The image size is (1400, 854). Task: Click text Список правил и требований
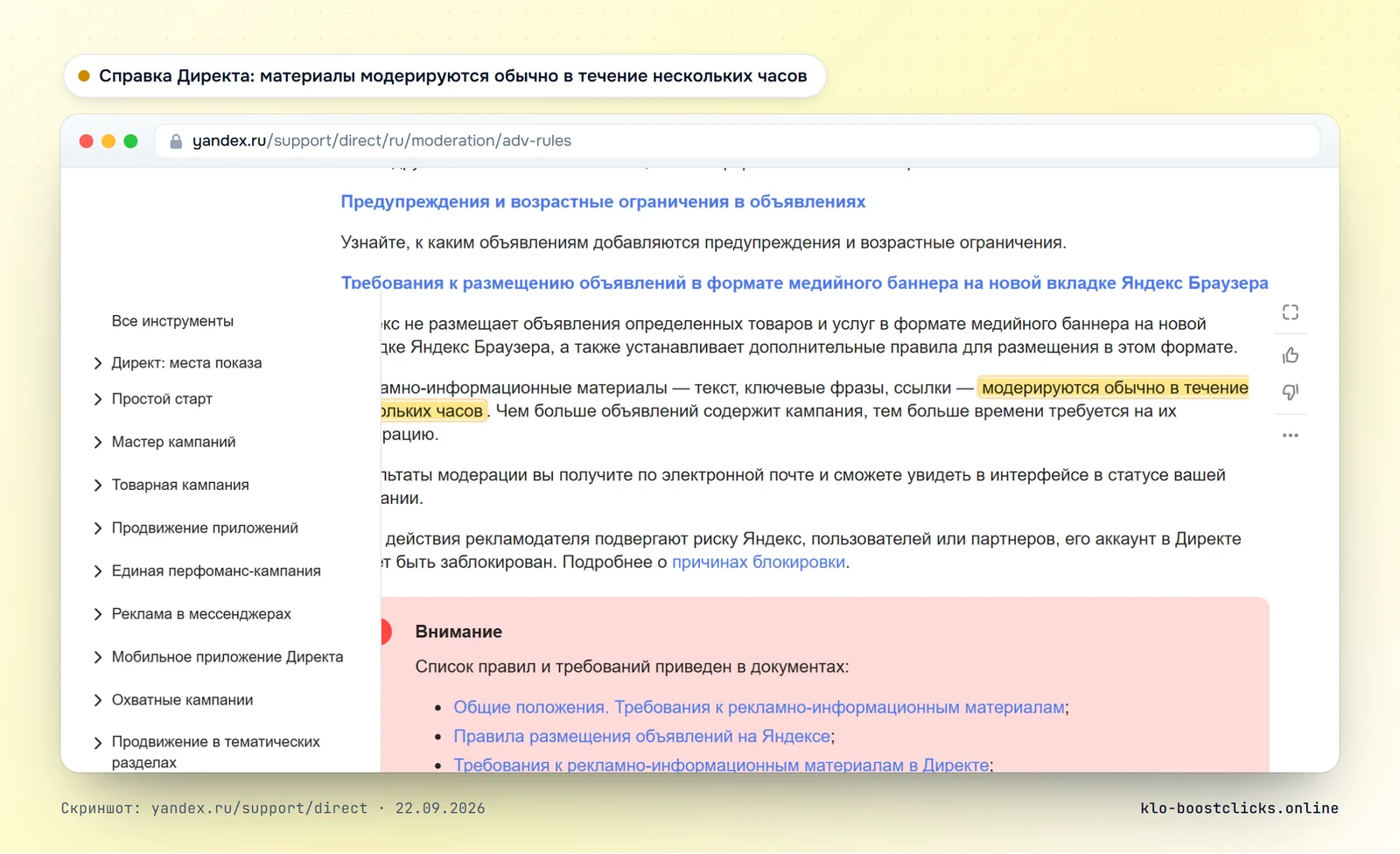(632, 667)
